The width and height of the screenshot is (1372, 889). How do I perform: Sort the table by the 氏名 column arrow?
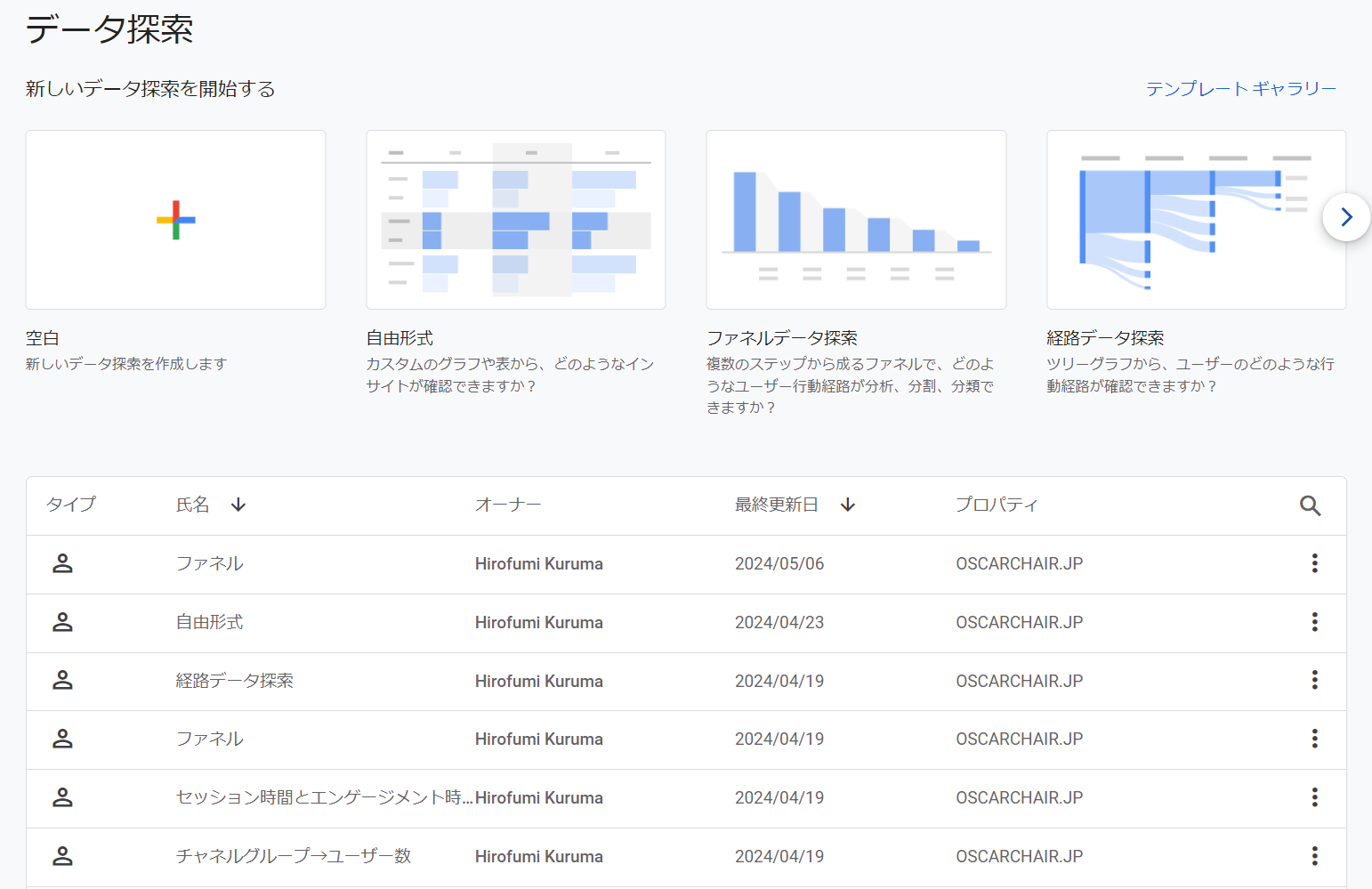[x=238, y=505]
